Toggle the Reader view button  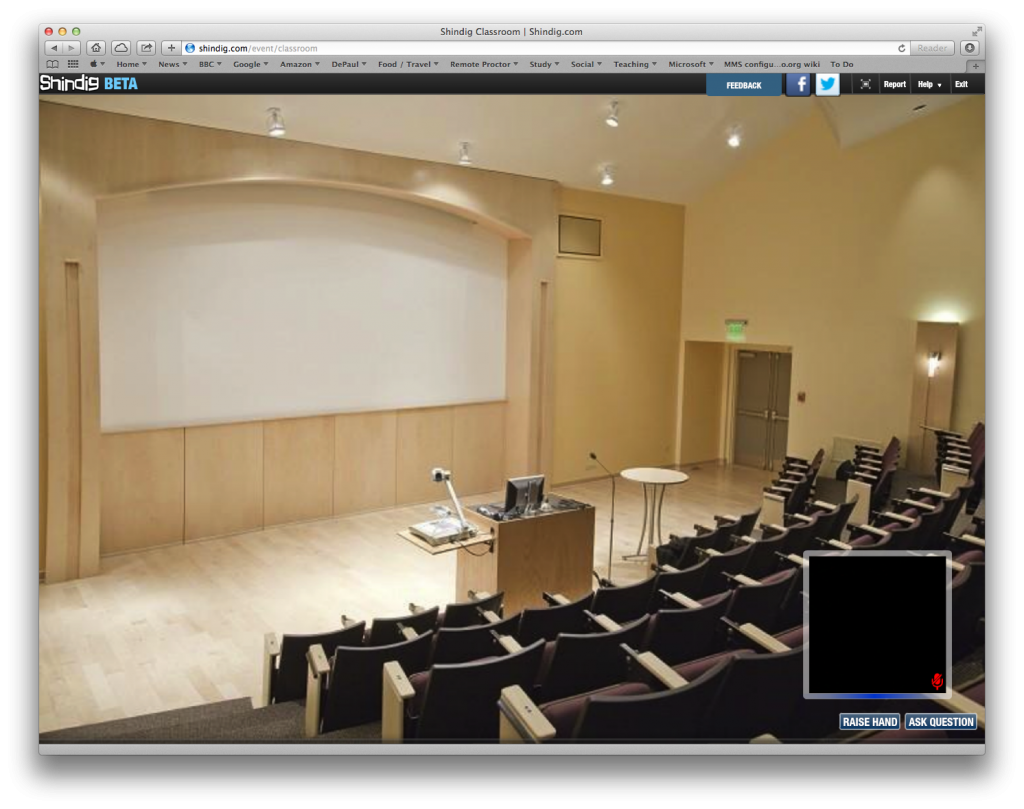[x=932, y=48]
